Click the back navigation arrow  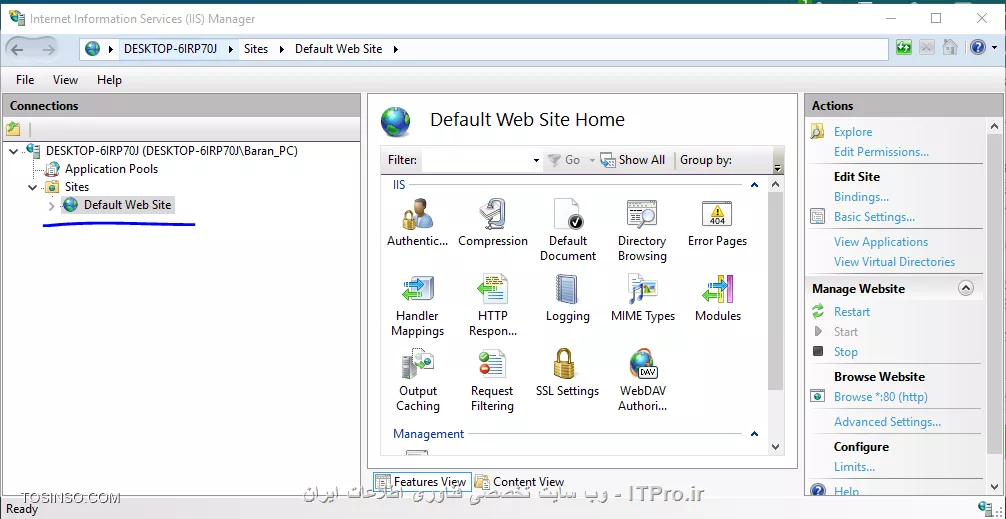coord(17,49)
